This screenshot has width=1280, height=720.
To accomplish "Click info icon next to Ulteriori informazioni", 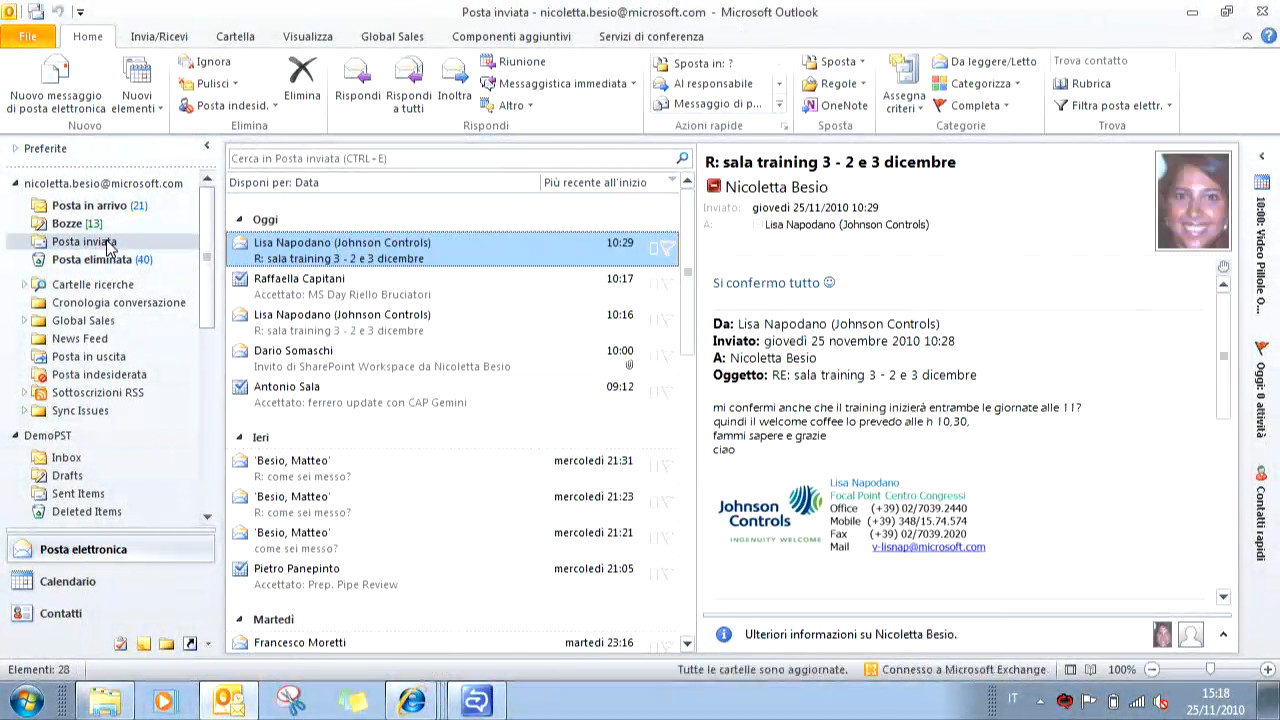I will point(724,634).
